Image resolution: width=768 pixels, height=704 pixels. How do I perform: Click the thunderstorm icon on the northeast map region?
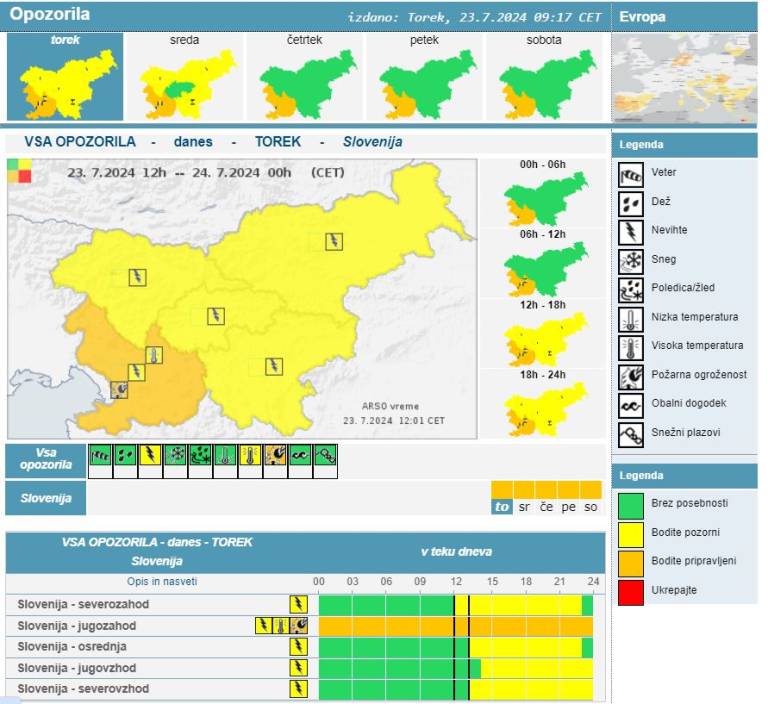click(x=333, y=241)
